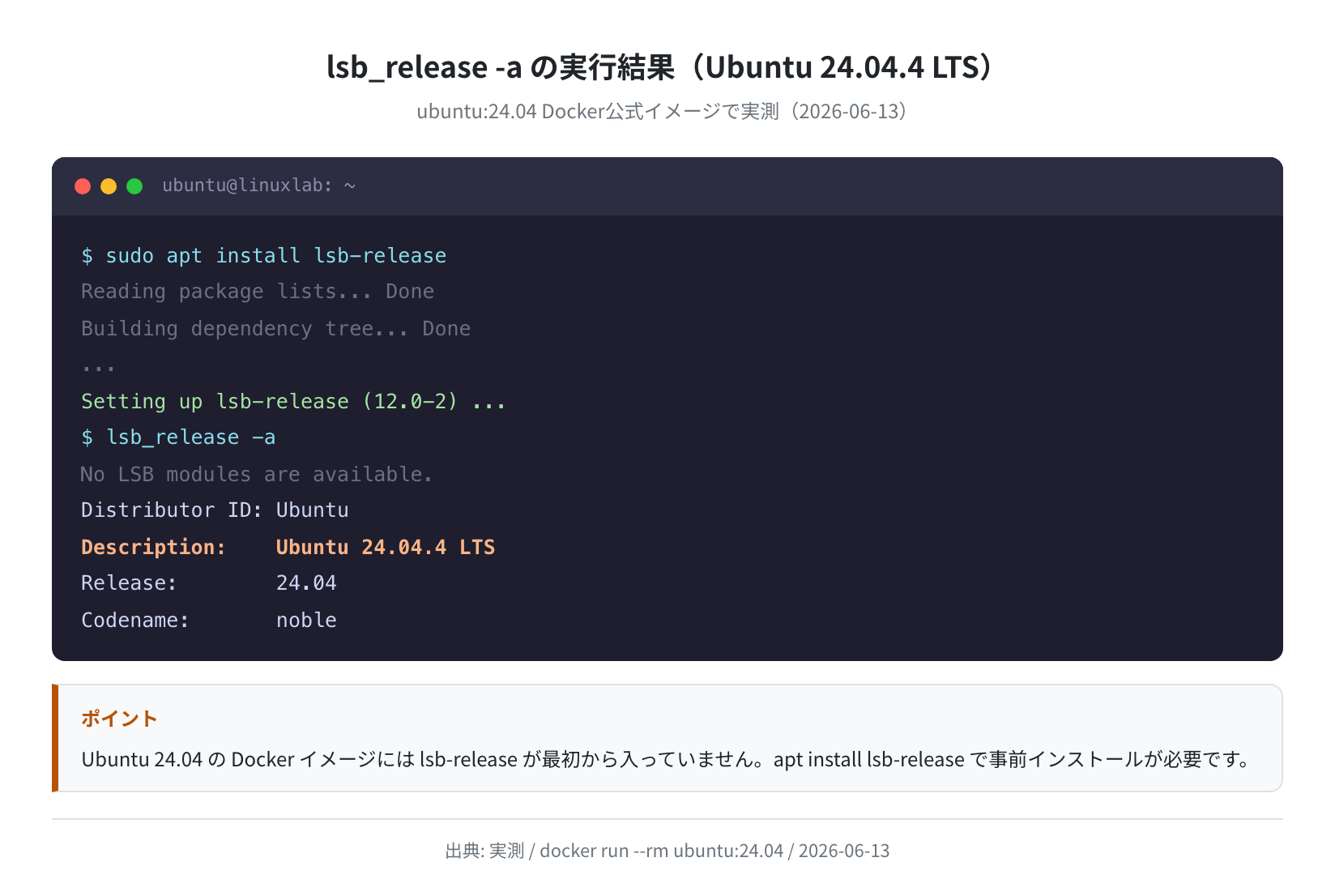Click the Setting up lsb-release (12.0-2) line
1335x896 pixels.
[x=293, y=402]
